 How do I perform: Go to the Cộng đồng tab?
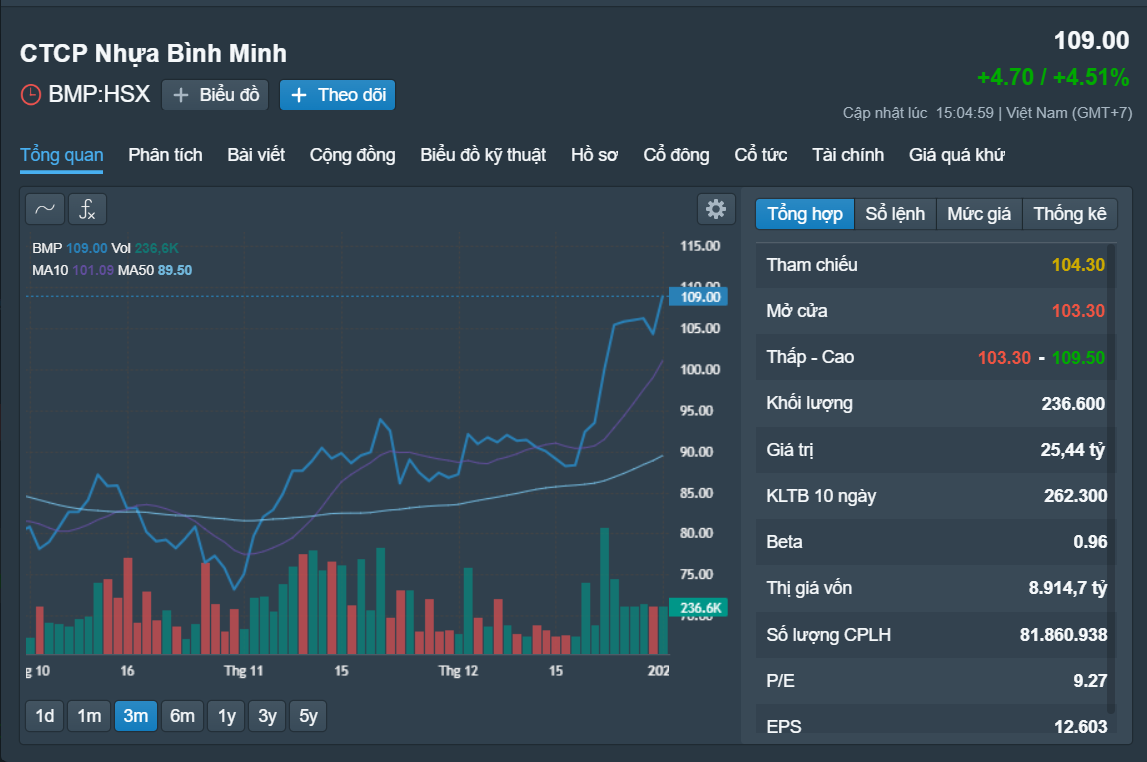[x=353, y=155]
